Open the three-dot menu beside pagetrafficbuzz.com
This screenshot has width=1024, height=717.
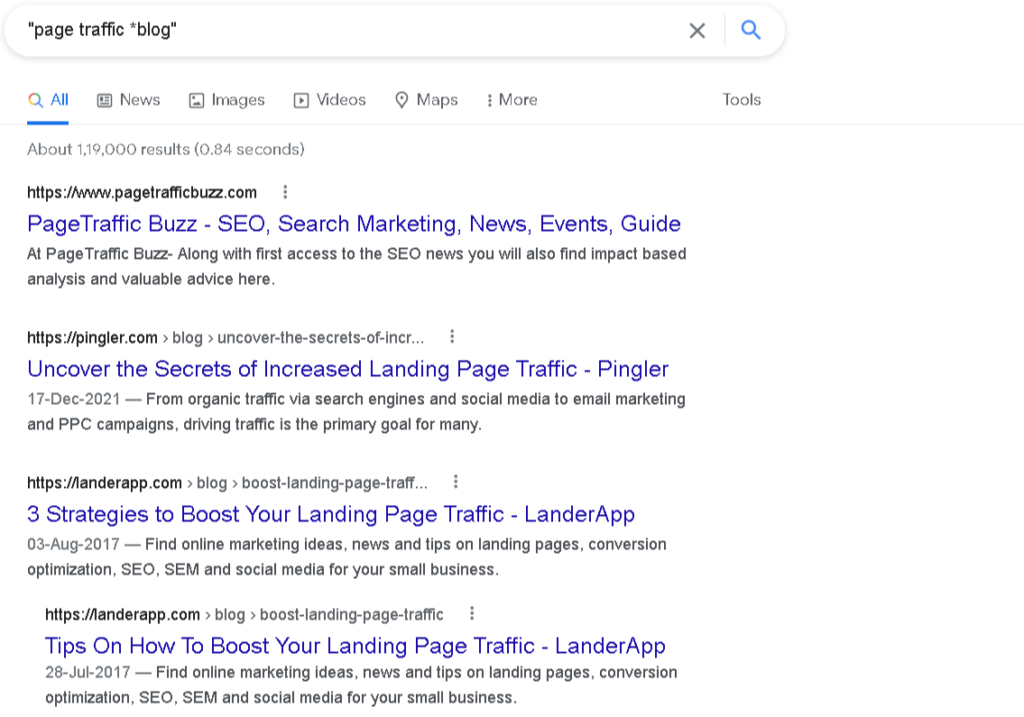click(286, 192)
